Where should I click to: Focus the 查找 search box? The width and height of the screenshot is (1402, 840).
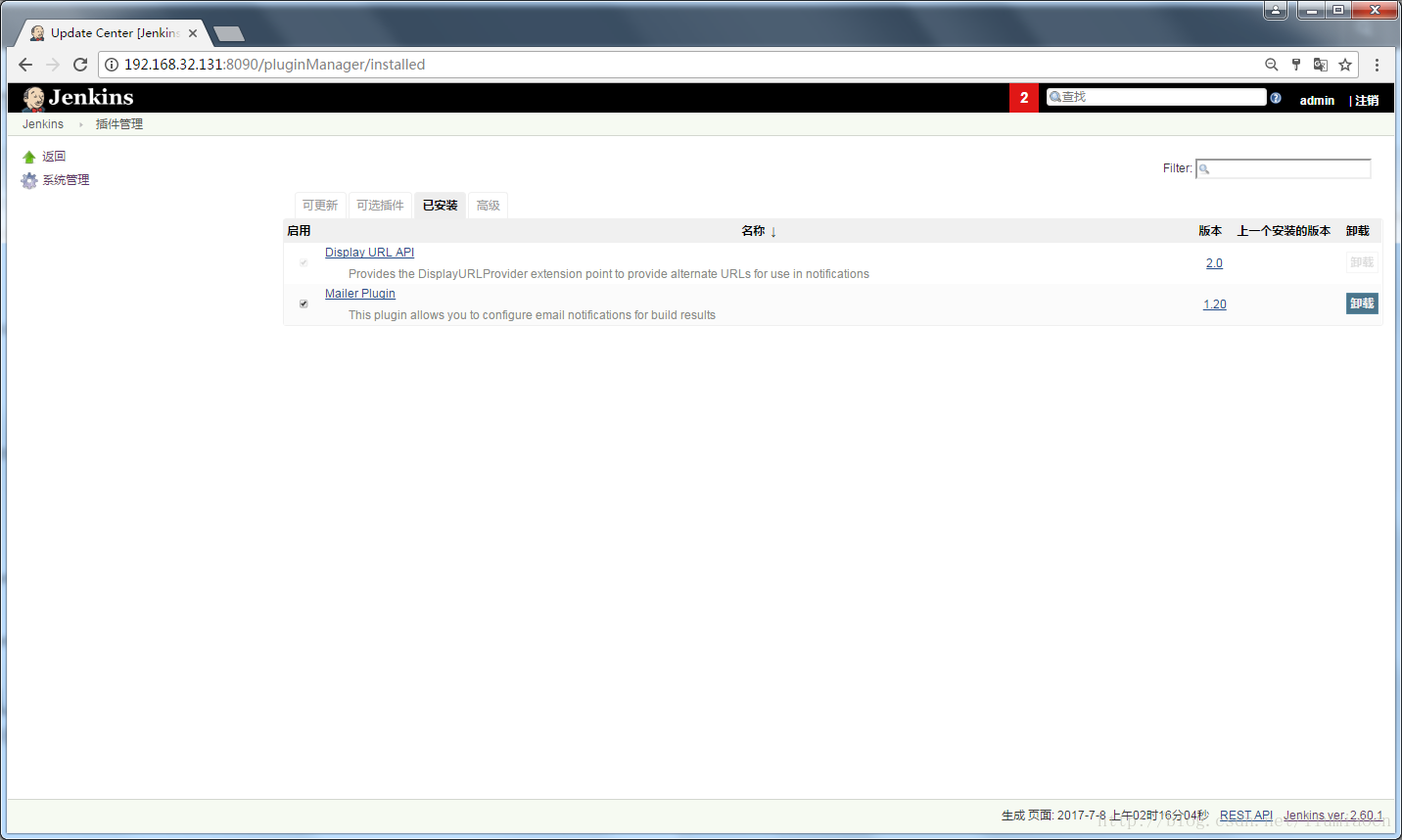click(x=1156, y=97)
